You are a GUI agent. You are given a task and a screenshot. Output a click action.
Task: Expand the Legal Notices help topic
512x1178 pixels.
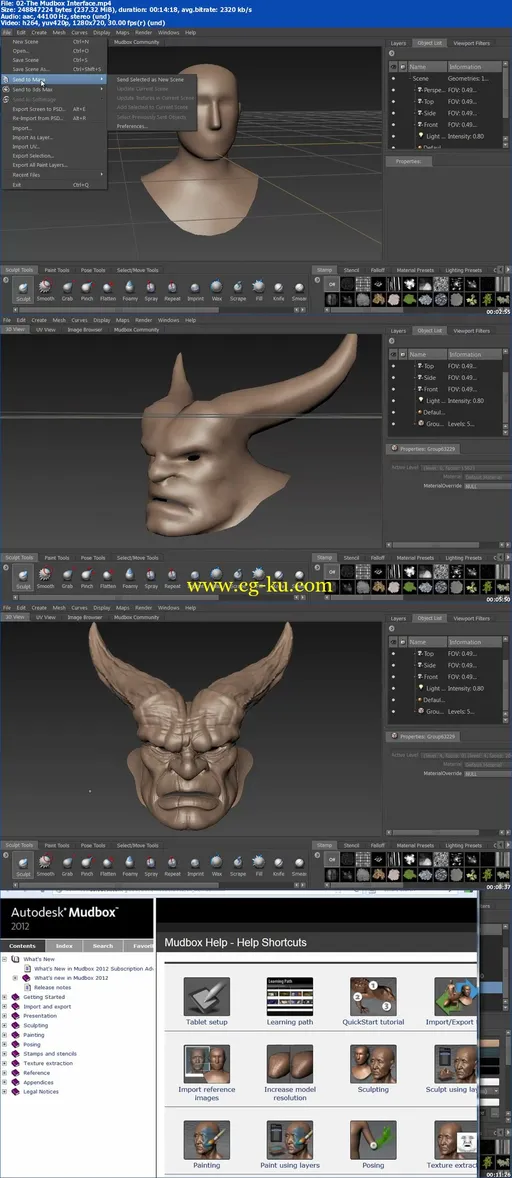click(5, 1092)
